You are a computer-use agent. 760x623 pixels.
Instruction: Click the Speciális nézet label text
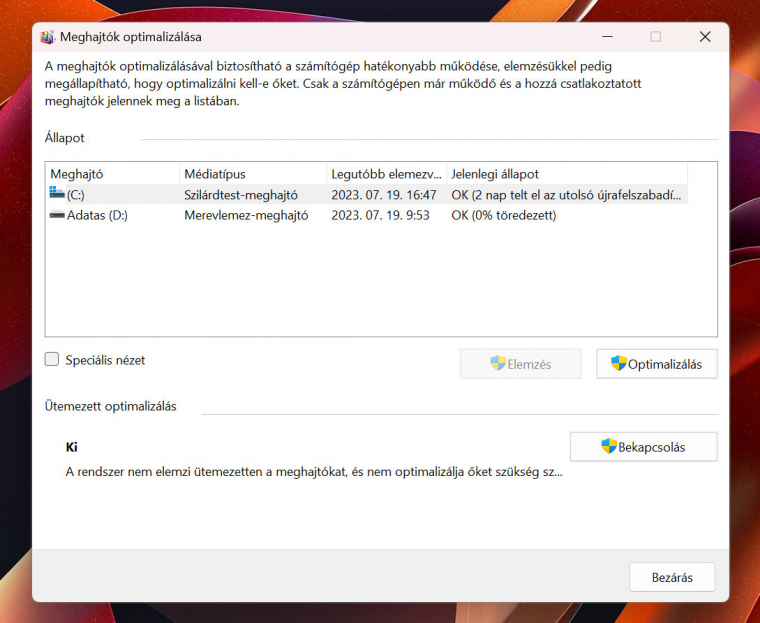[105, 360]
